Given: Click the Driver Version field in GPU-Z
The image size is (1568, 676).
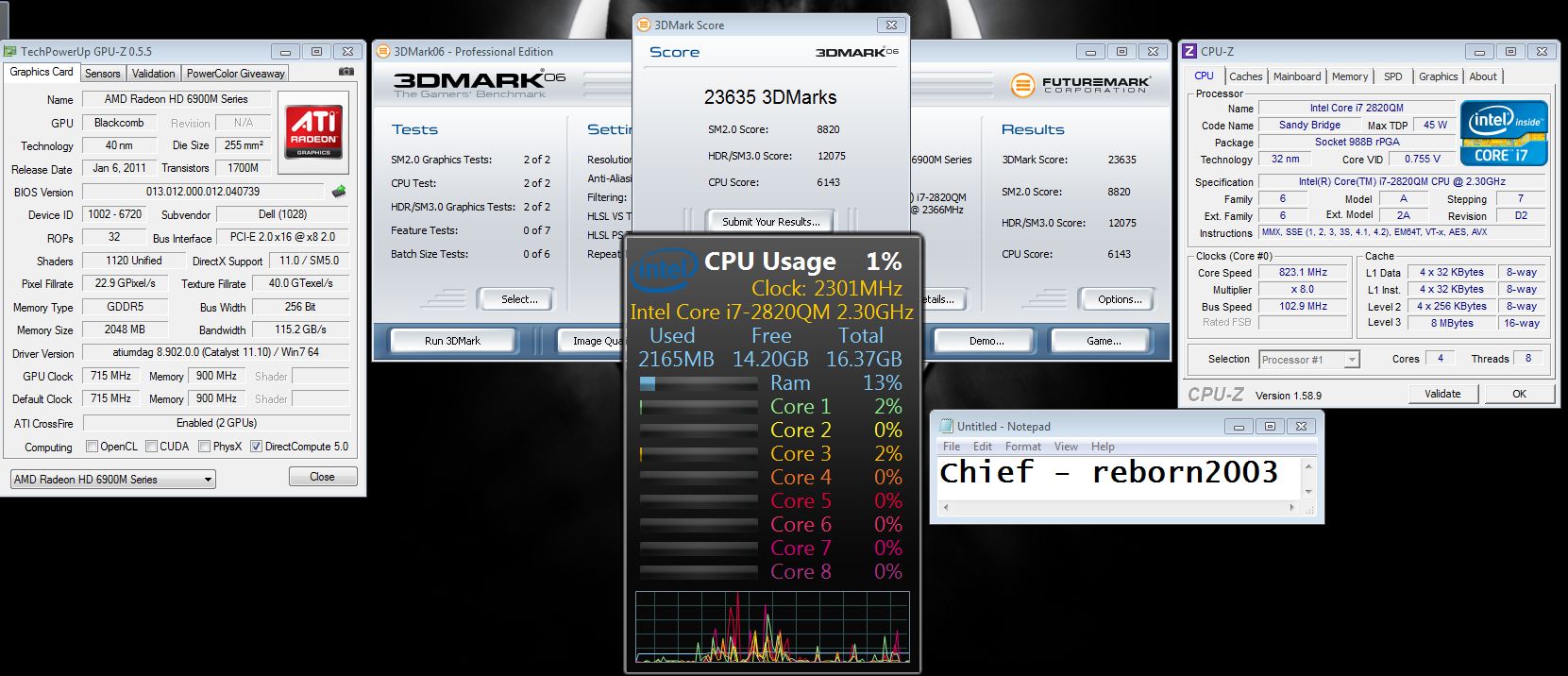Looking at the screenshot, I should (216, 352).
